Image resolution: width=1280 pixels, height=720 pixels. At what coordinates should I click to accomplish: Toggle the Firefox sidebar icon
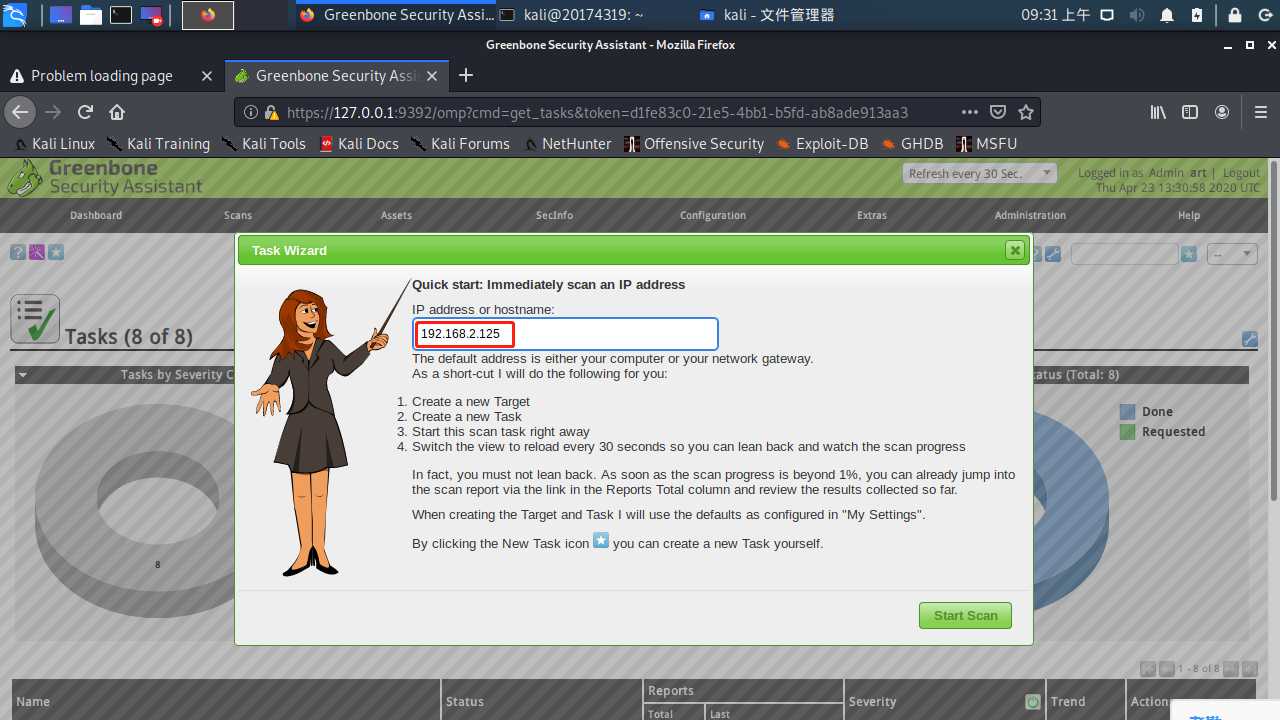pyautogui.click(x=1190, y=112)
